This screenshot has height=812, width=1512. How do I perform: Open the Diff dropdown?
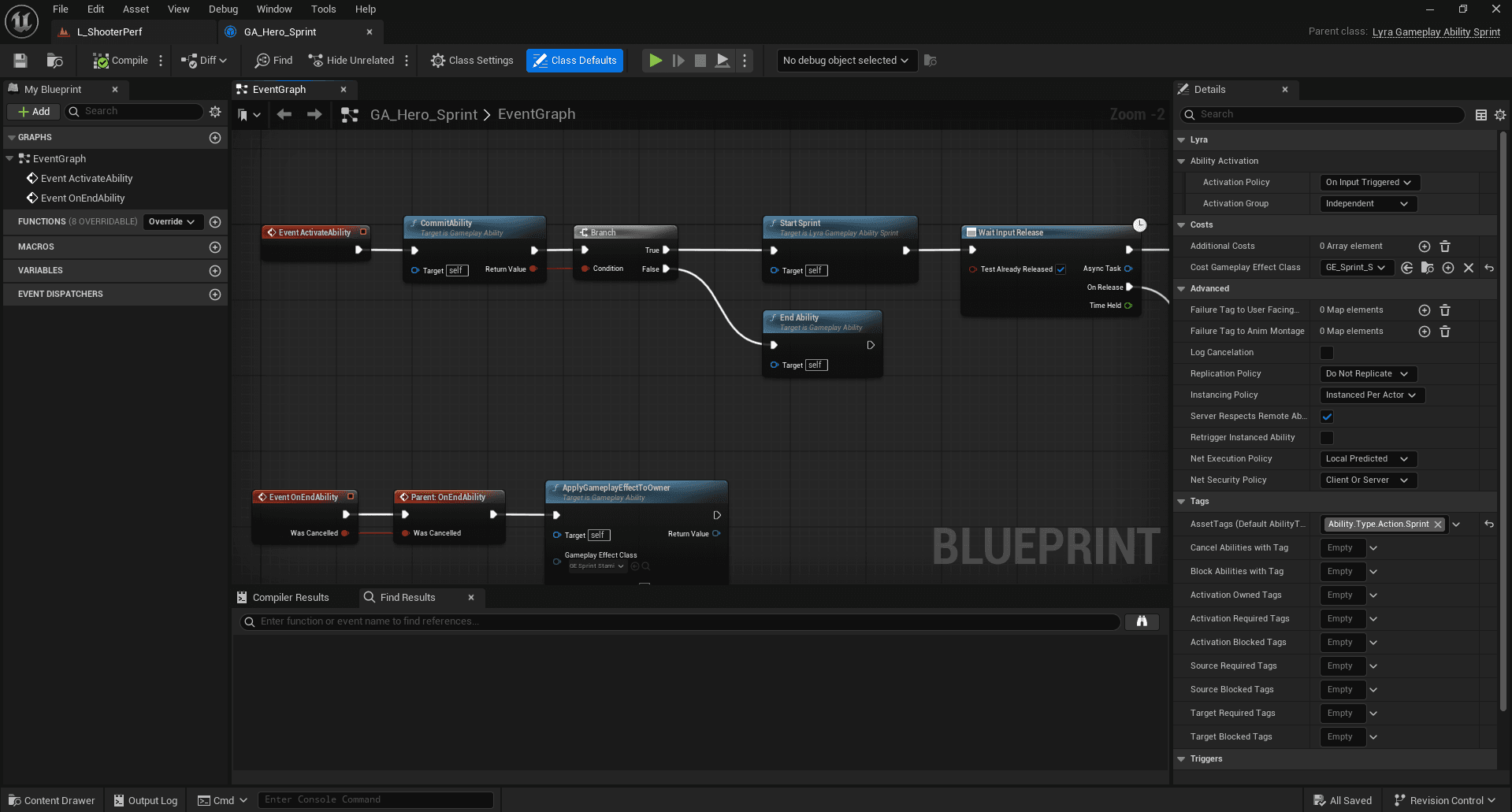204,61
